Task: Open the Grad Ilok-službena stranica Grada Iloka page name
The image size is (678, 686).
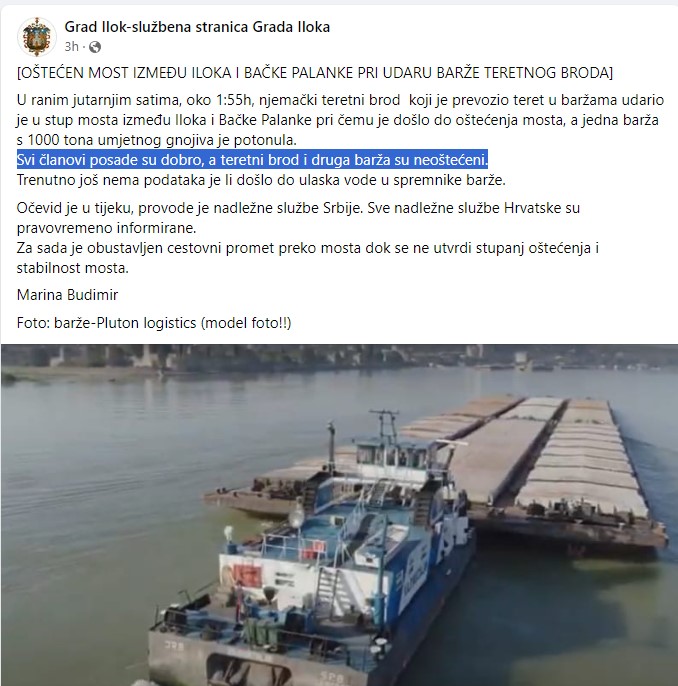Action: (197, 27)
